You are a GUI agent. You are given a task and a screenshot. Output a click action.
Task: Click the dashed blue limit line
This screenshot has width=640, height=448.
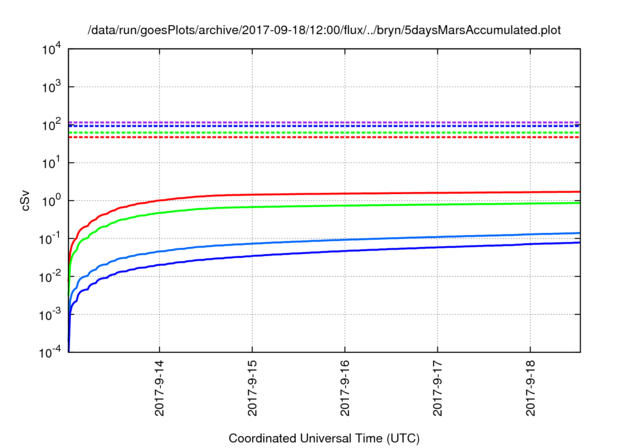324,126
